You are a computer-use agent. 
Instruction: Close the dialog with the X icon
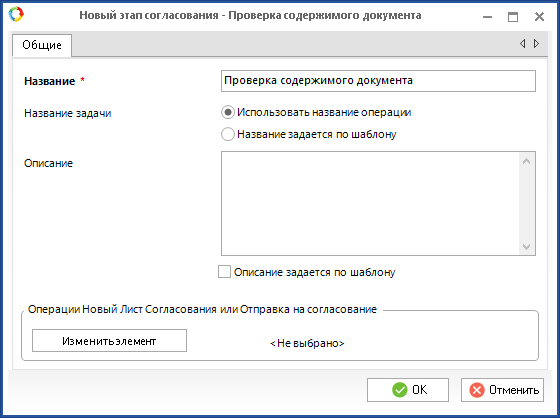click(539, 16)
